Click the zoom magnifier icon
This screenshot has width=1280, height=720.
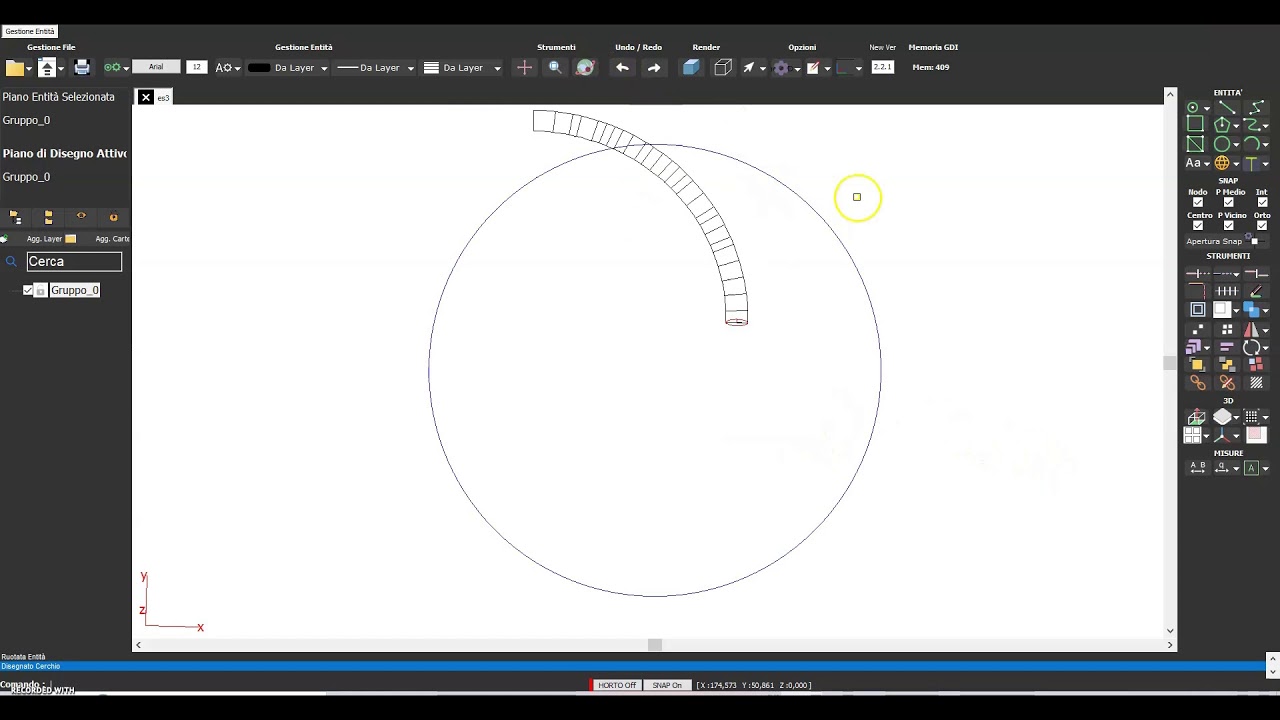point(555,68)
